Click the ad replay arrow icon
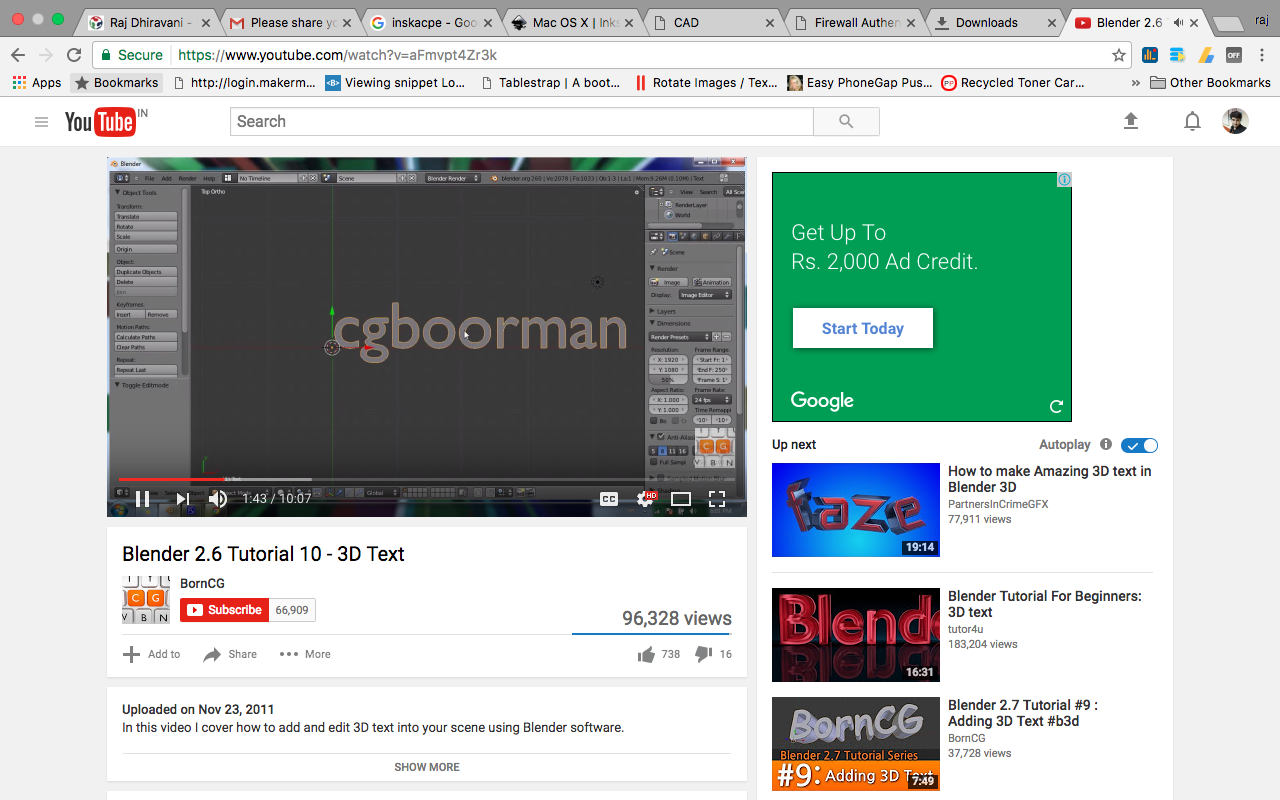1280x800 pixels. 1056,406
